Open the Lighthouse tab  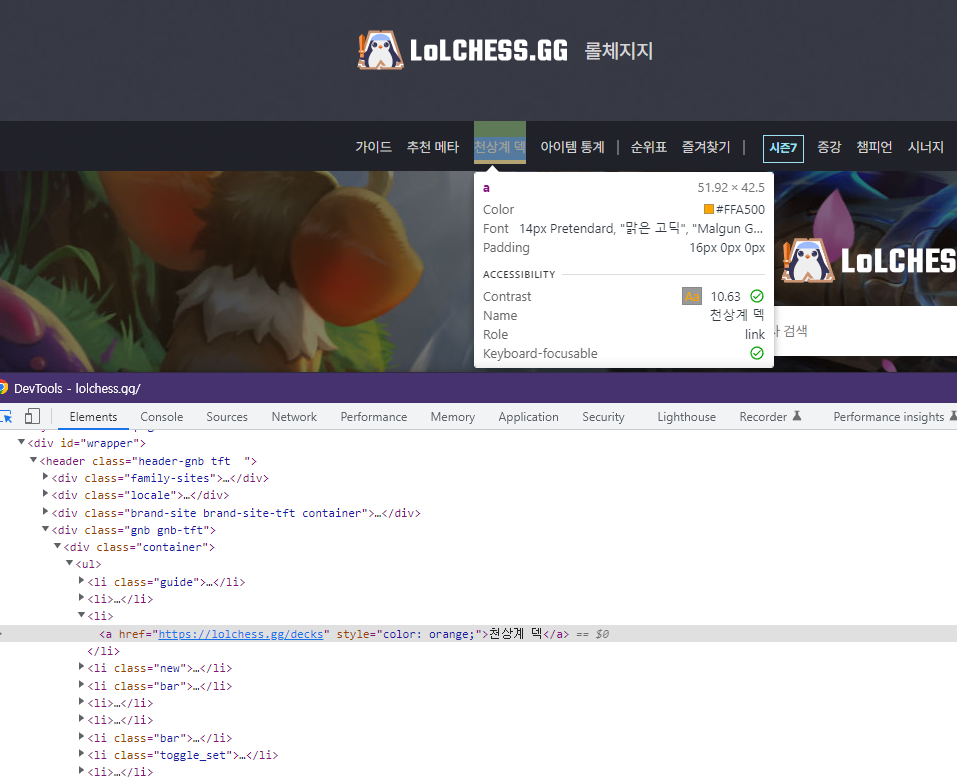click(686, 417)
